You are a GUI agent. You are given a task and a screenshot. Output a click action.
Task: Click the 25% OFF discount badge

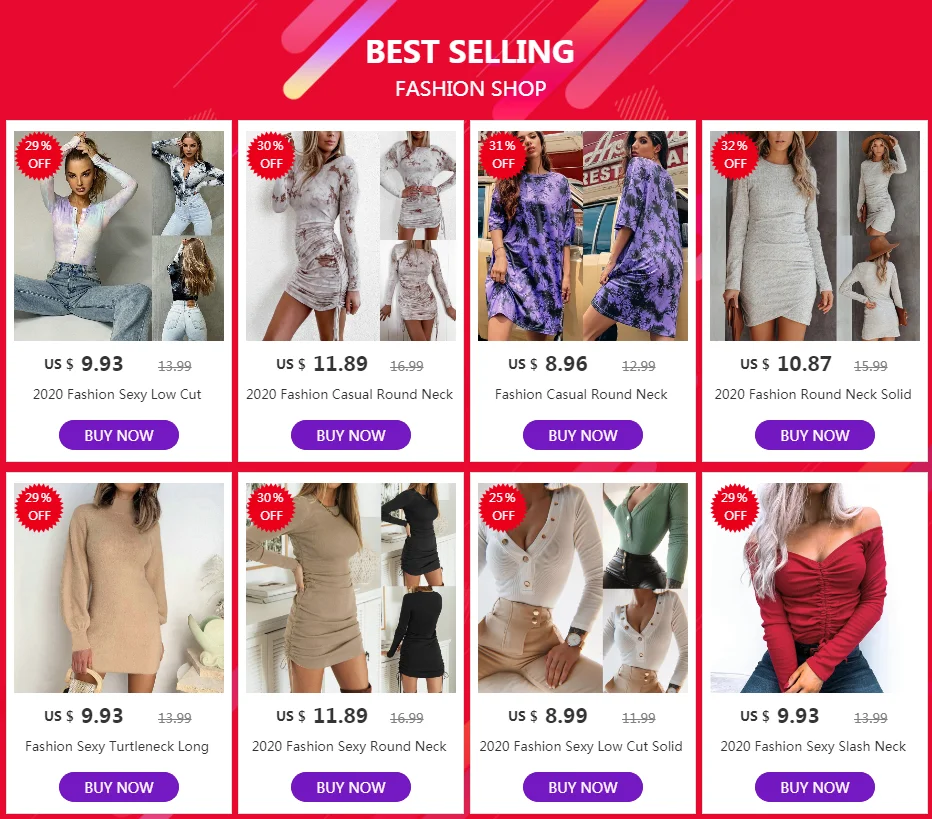[x=502, y=506]
